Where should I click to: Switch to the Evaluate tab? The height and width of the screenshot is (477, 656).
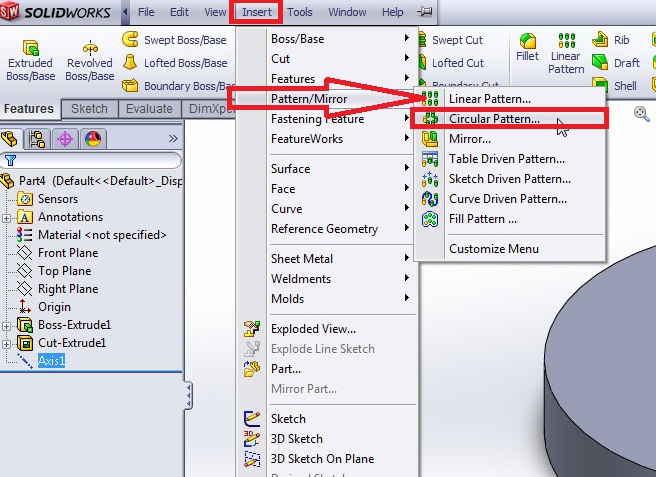coord(149,109)
